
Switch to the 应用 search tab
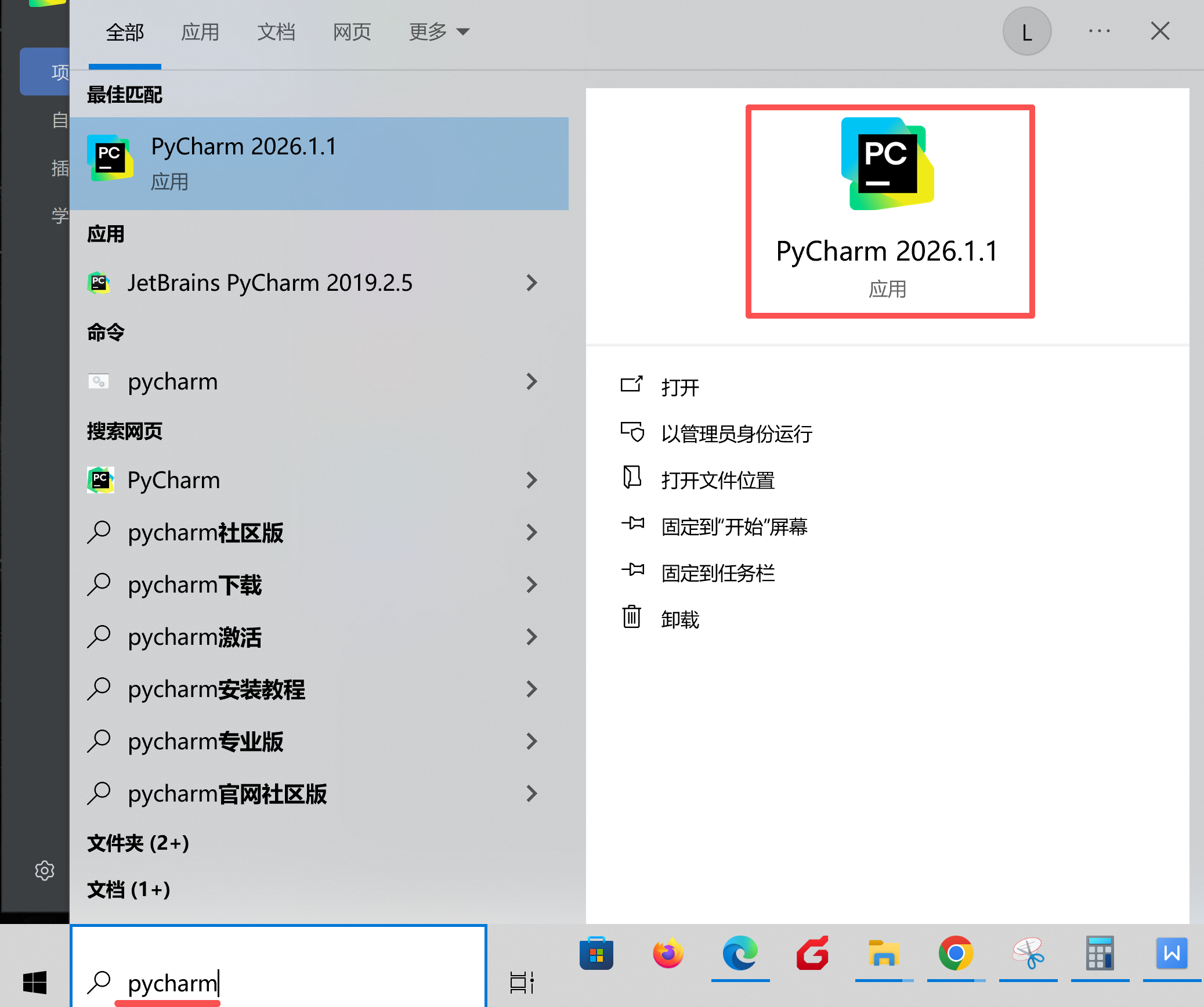click(200, 32)
